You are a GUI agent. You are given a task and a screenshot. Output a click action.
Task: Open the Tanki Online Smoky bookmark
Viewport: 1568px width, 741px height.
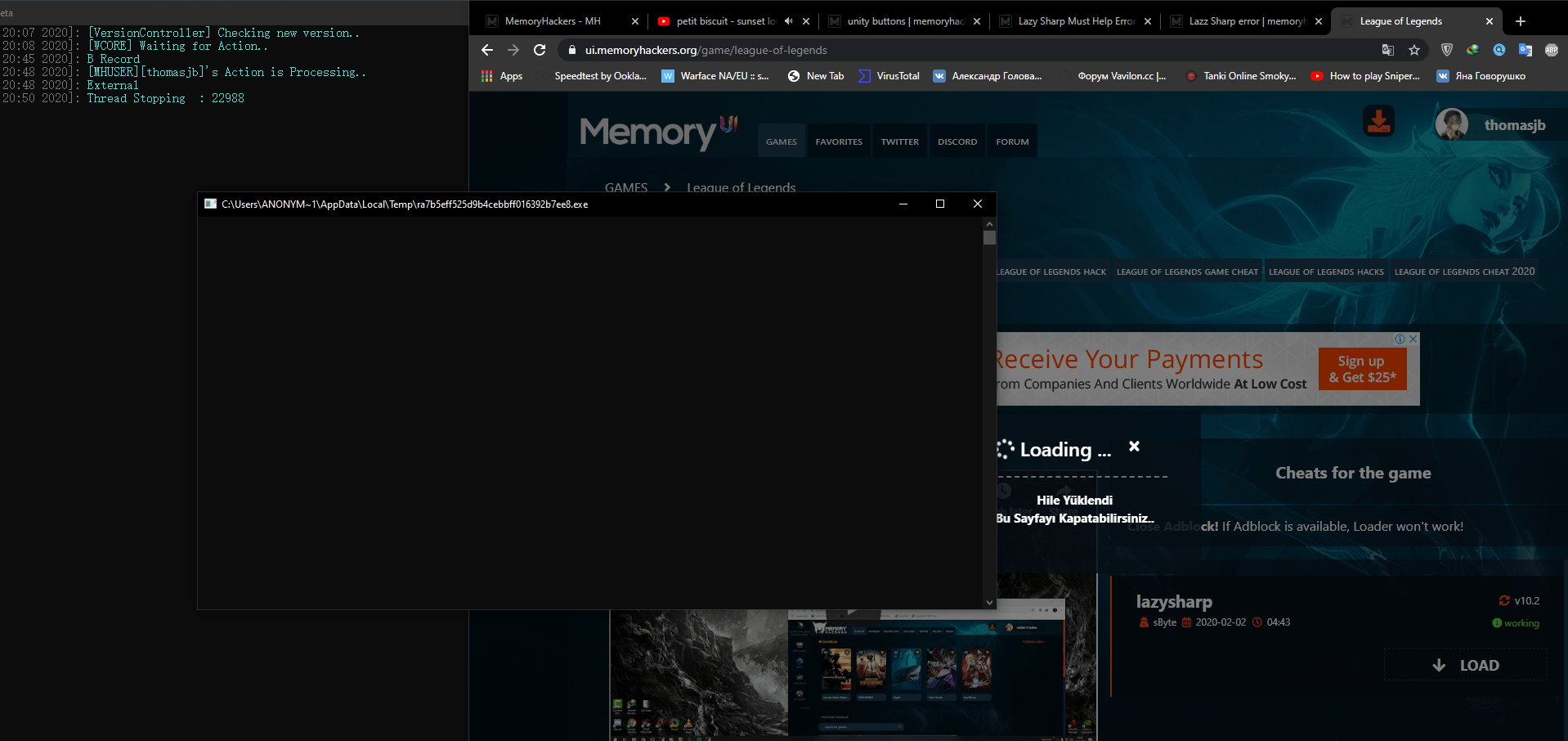click(x=1241, y=76)
